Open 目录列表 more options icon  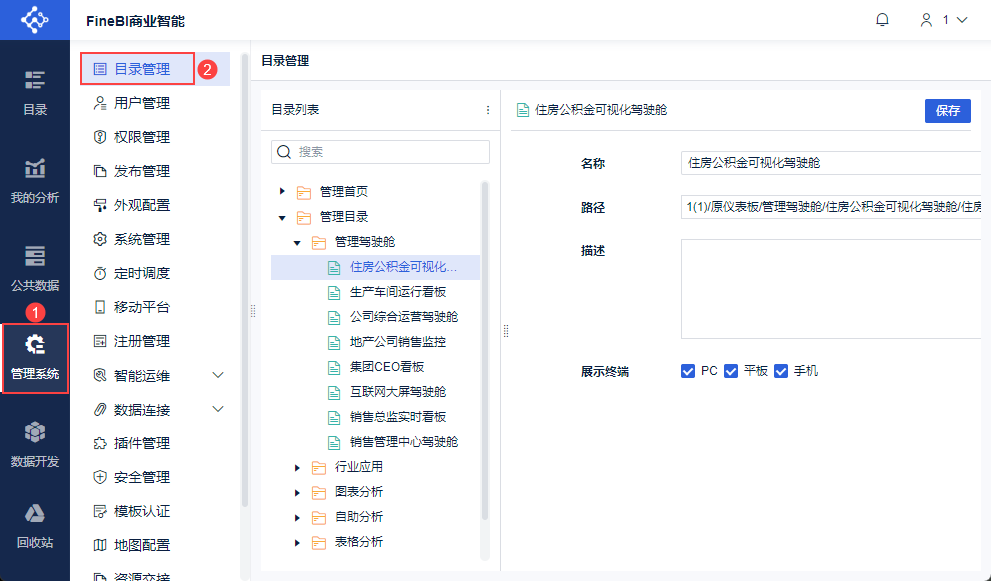point(488,110)
